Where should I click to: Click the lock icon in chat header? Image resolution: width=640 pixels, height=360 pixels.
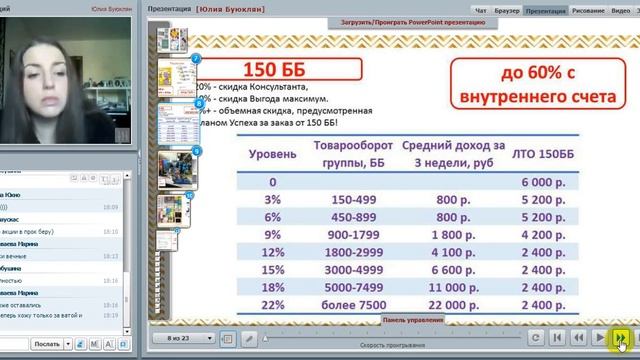(84, 178)
